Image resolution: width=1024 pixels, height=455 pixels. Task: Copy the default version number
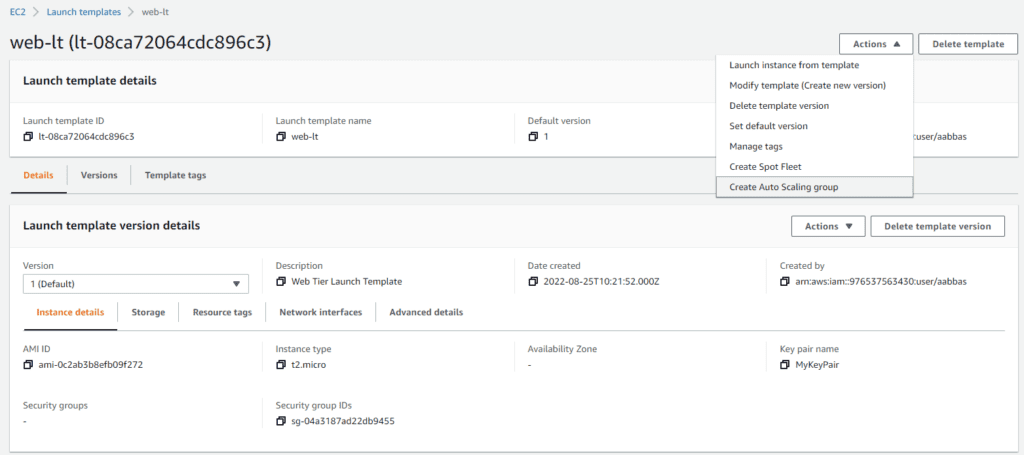532,136
